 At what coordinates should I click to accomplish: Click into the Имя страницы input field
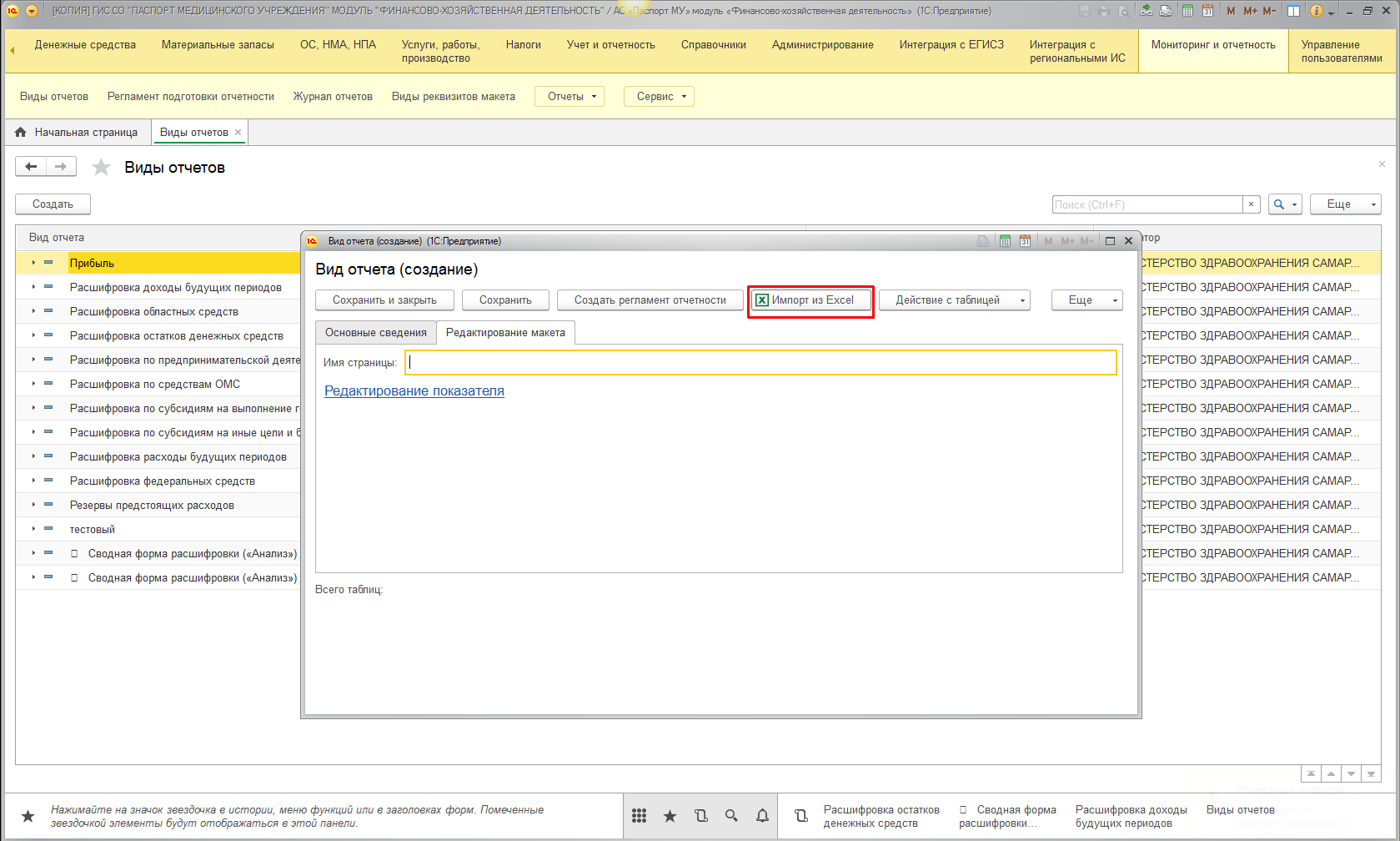[x=760, y=363]
